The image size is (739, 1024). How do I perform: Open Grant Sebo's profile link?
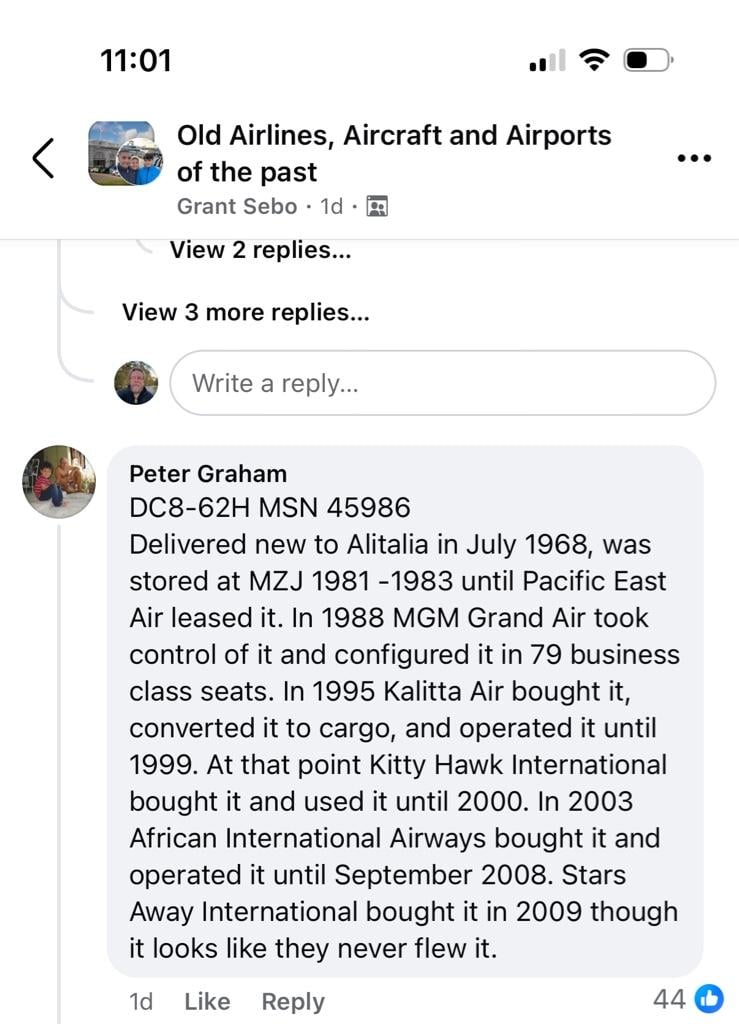237,206
